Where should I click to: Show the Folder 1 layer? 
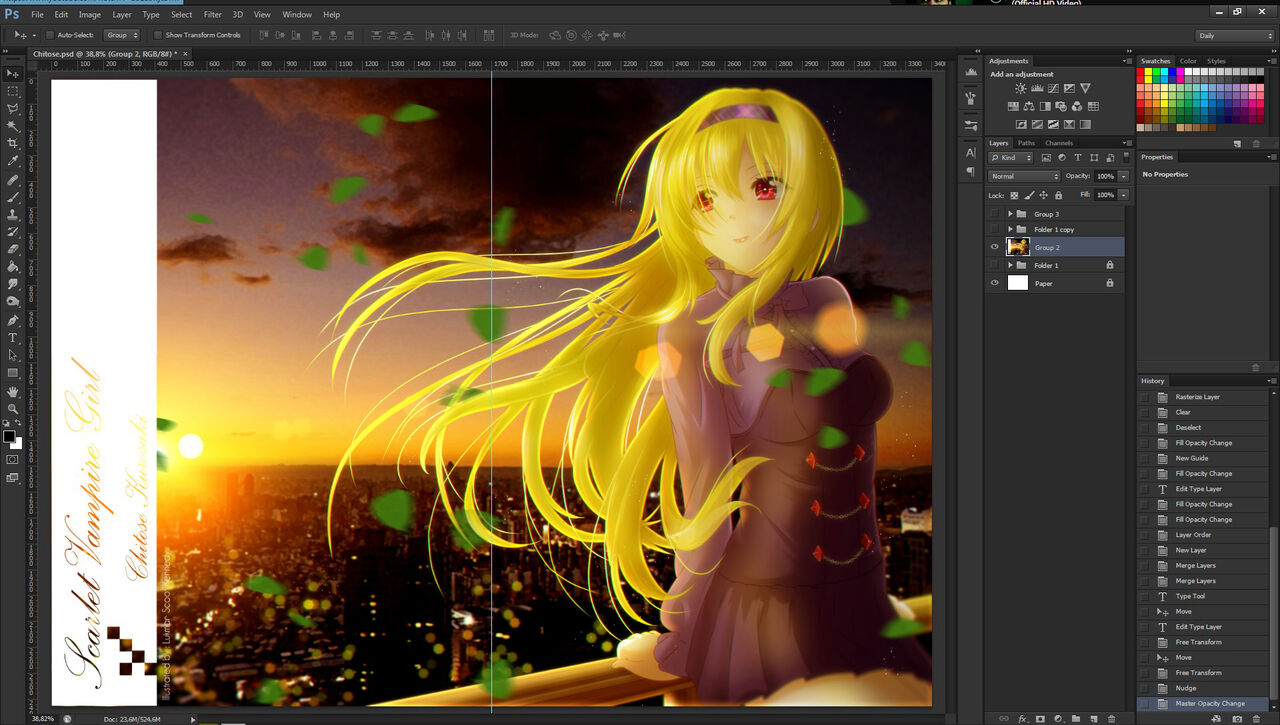[994, 265]
